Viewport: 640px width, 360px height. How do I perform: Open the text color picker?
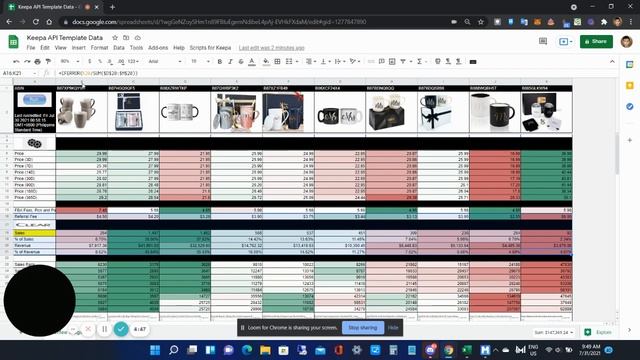click(x=252, y=62)
